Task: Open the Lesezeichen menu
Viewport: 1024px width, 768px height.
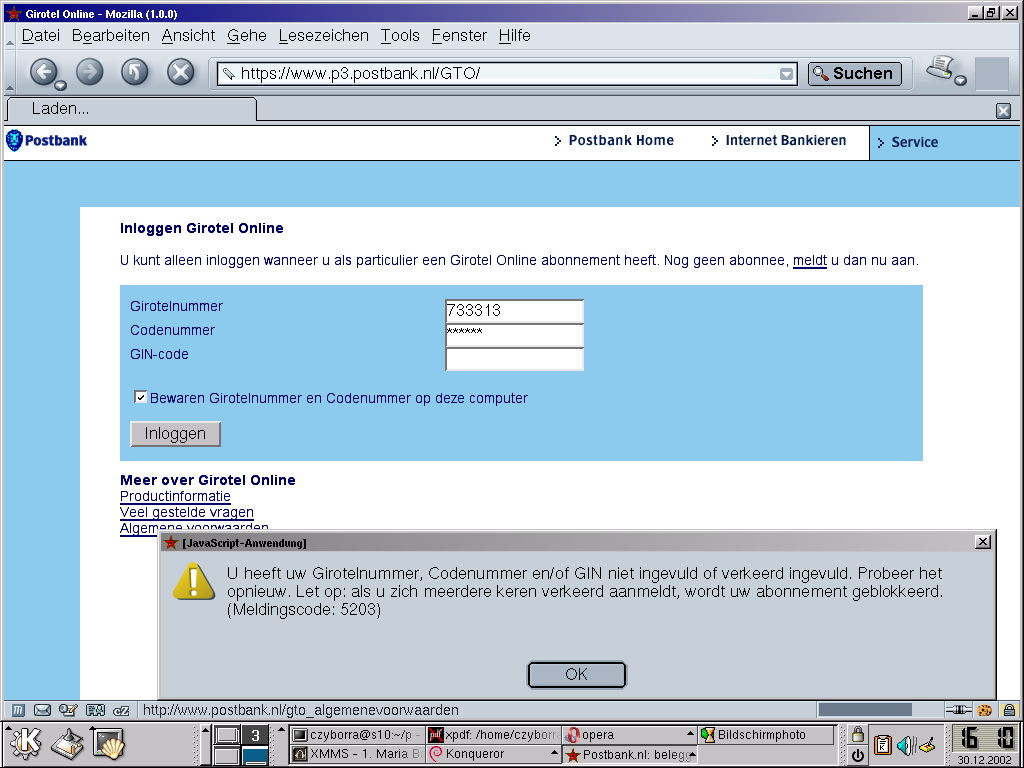Action: (323, 35)
